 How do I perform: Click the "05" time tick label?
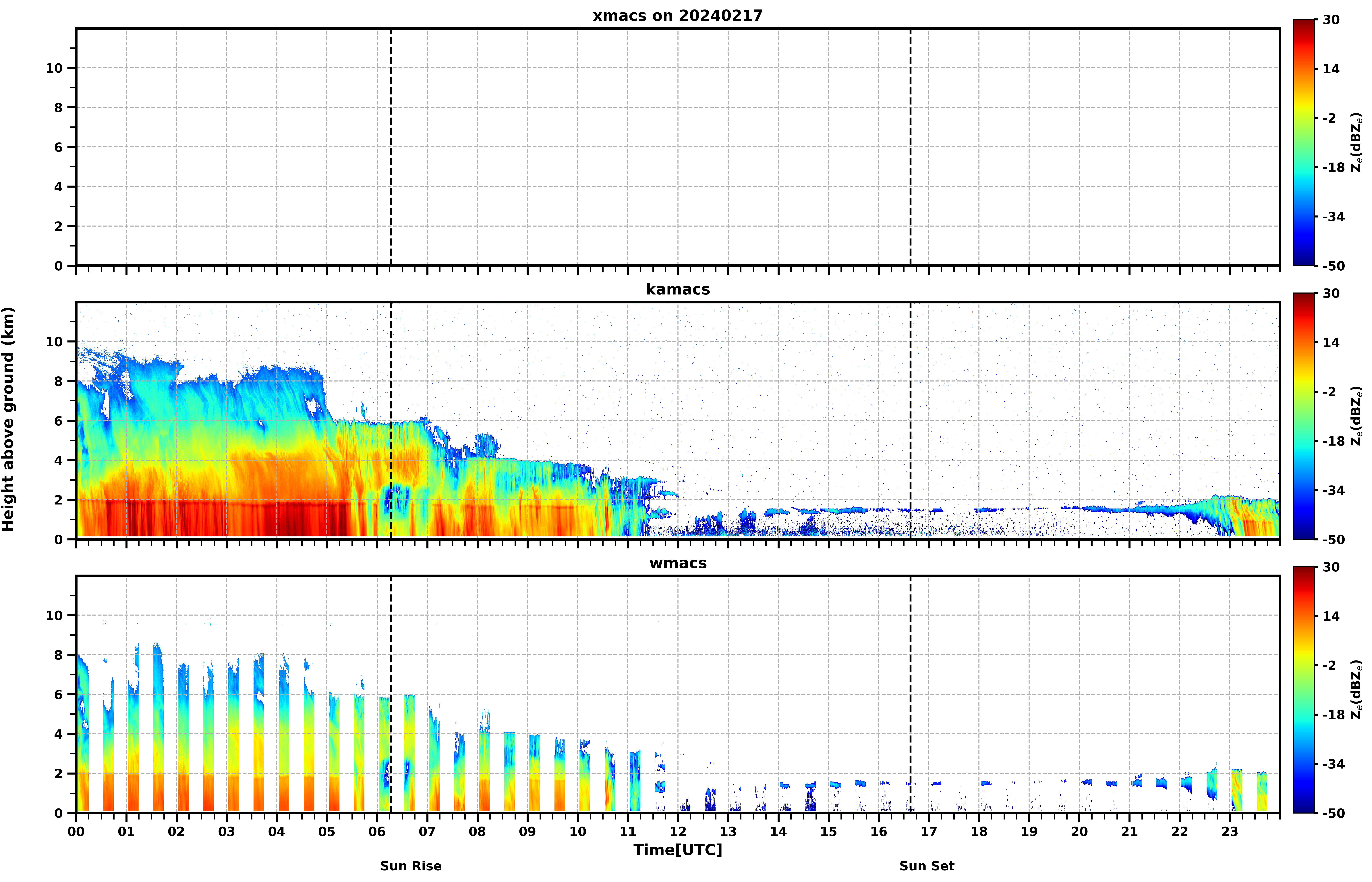pos(327,832)
